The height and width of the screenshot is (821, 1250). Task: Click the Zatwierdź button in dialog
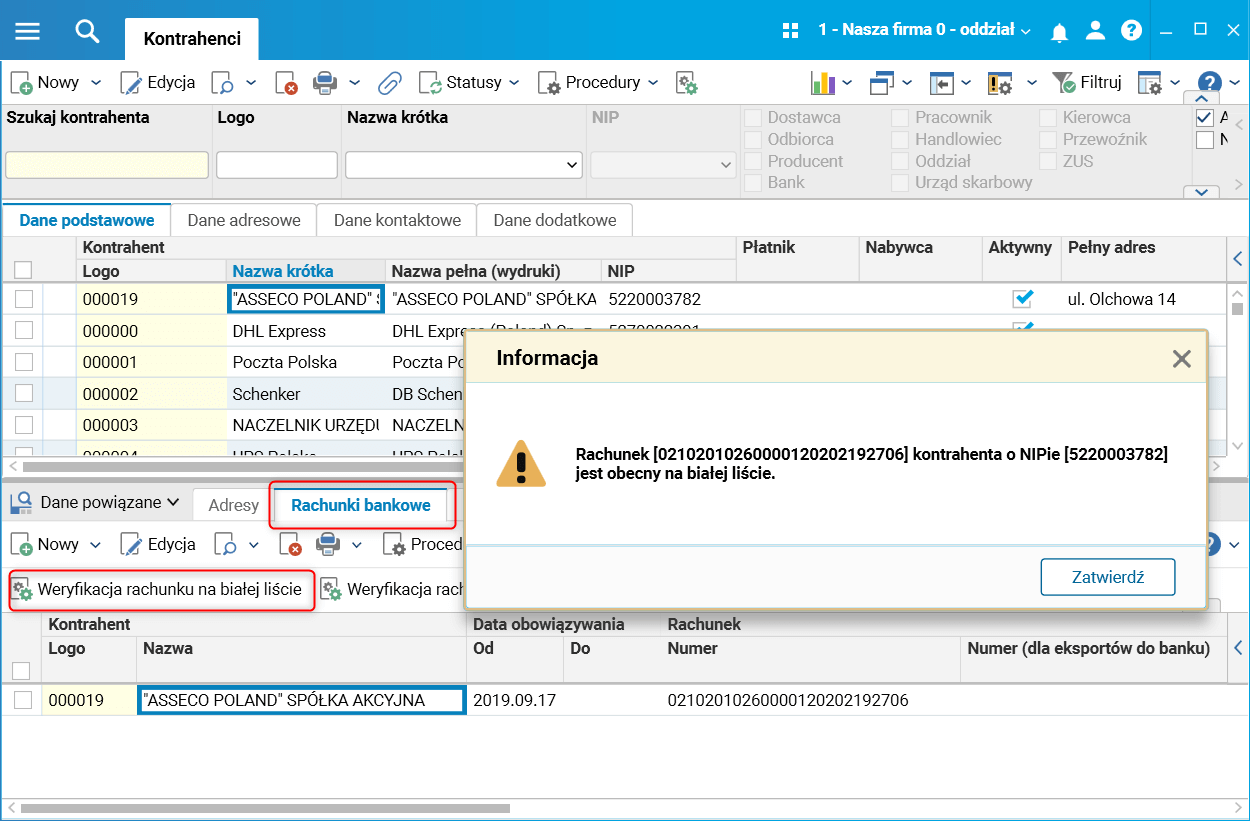(x=1108, y=577)
